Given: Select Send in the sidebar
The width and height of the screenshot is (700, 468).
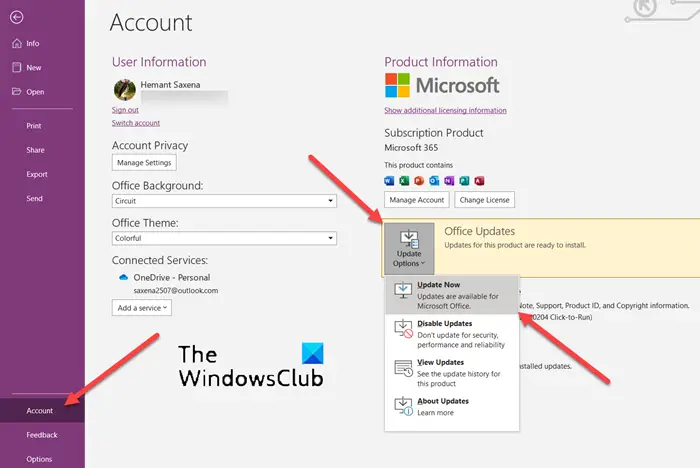Looking at the screenshot, I should (x=42, y=198).
